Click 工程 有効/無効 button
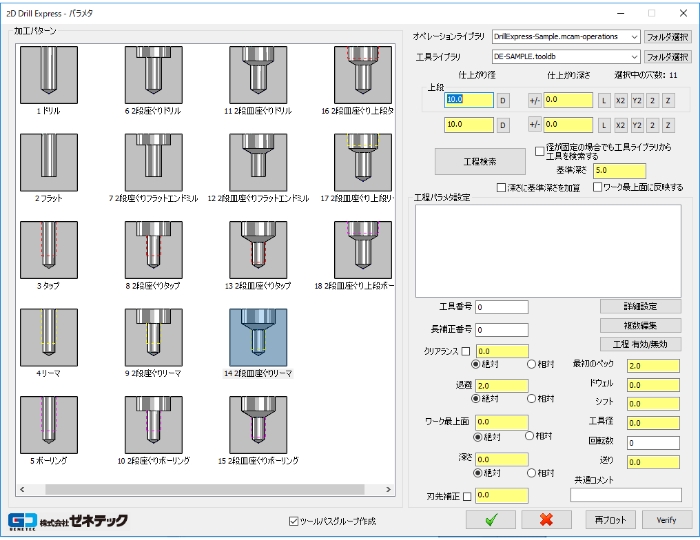The image size is (700, 540). (640, 344)
